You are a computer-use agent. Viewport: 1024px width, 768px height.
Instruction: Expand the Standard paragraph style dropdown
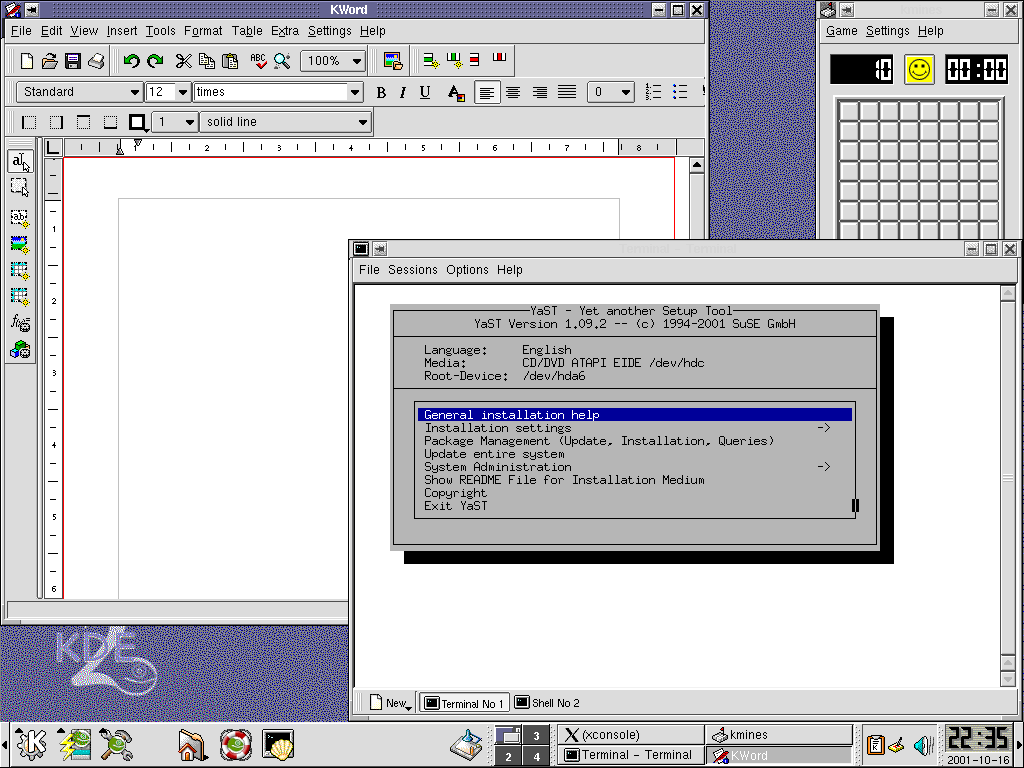[x=80, y=92]
